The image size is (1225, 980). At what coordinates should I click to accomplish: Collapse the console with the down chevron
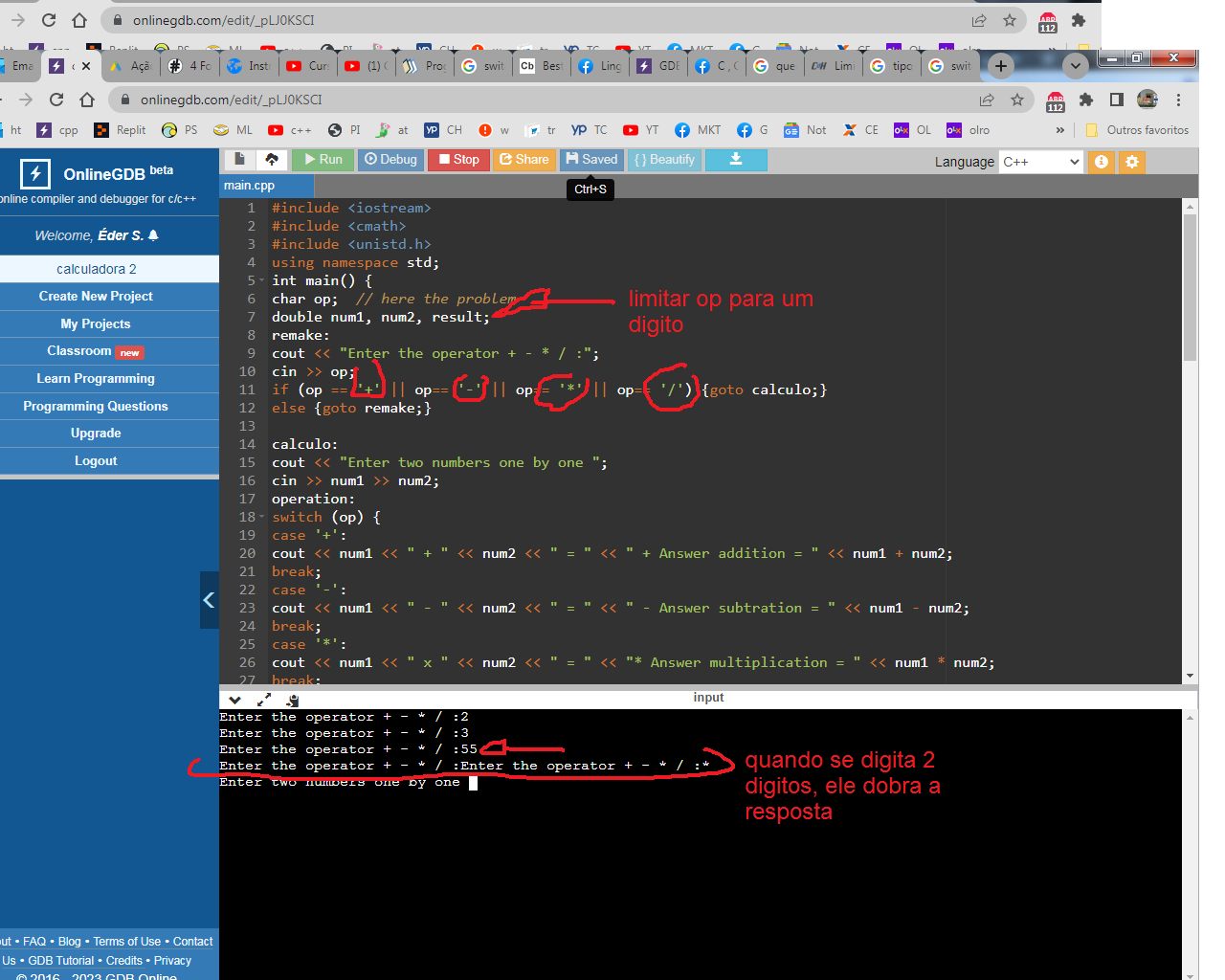tap(234, 700)
